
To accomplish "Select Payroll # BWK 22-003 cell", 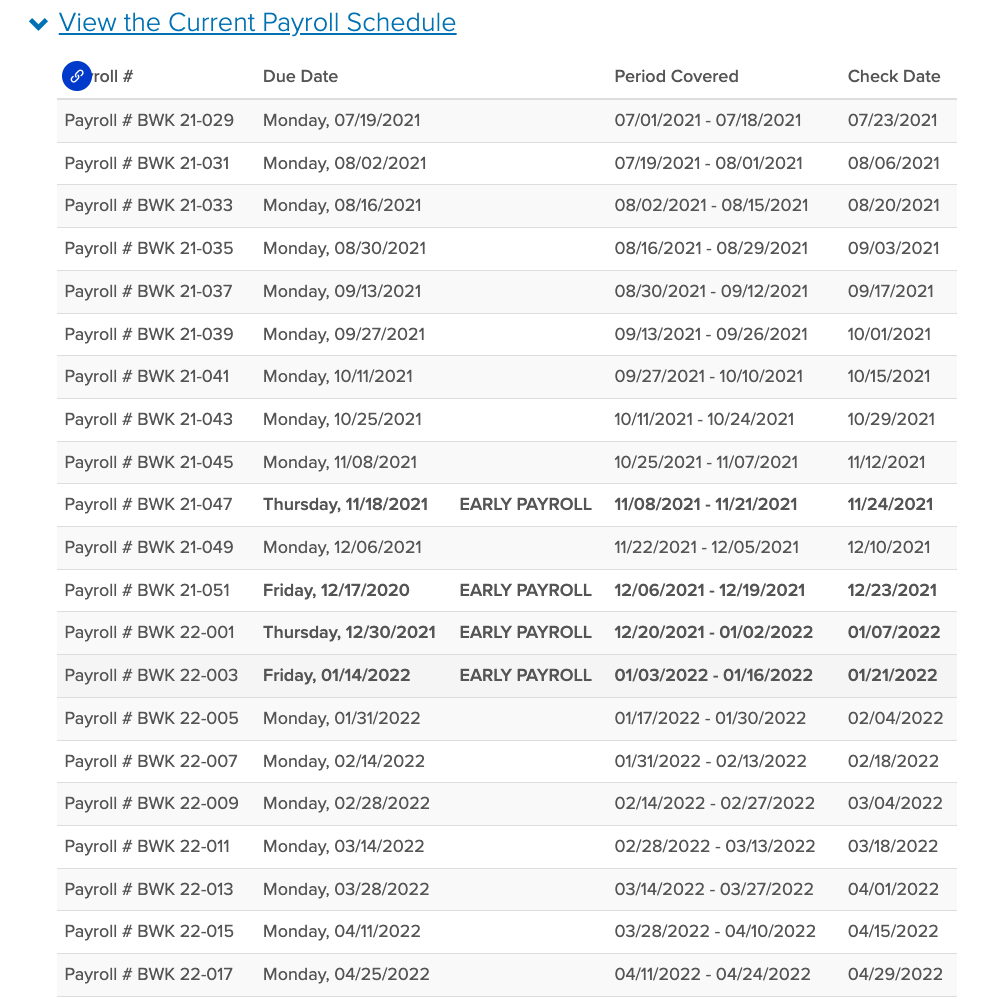I will 151,675.
